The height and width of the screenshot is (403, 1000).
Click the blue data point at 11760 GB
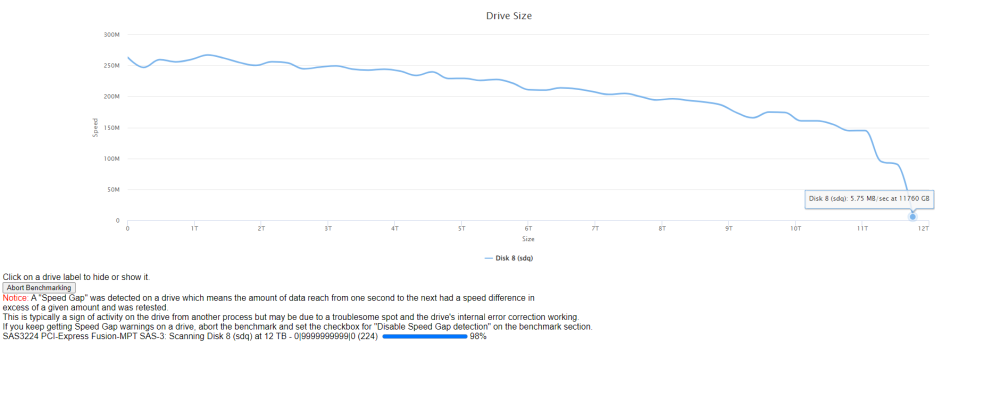click(913, 217)
